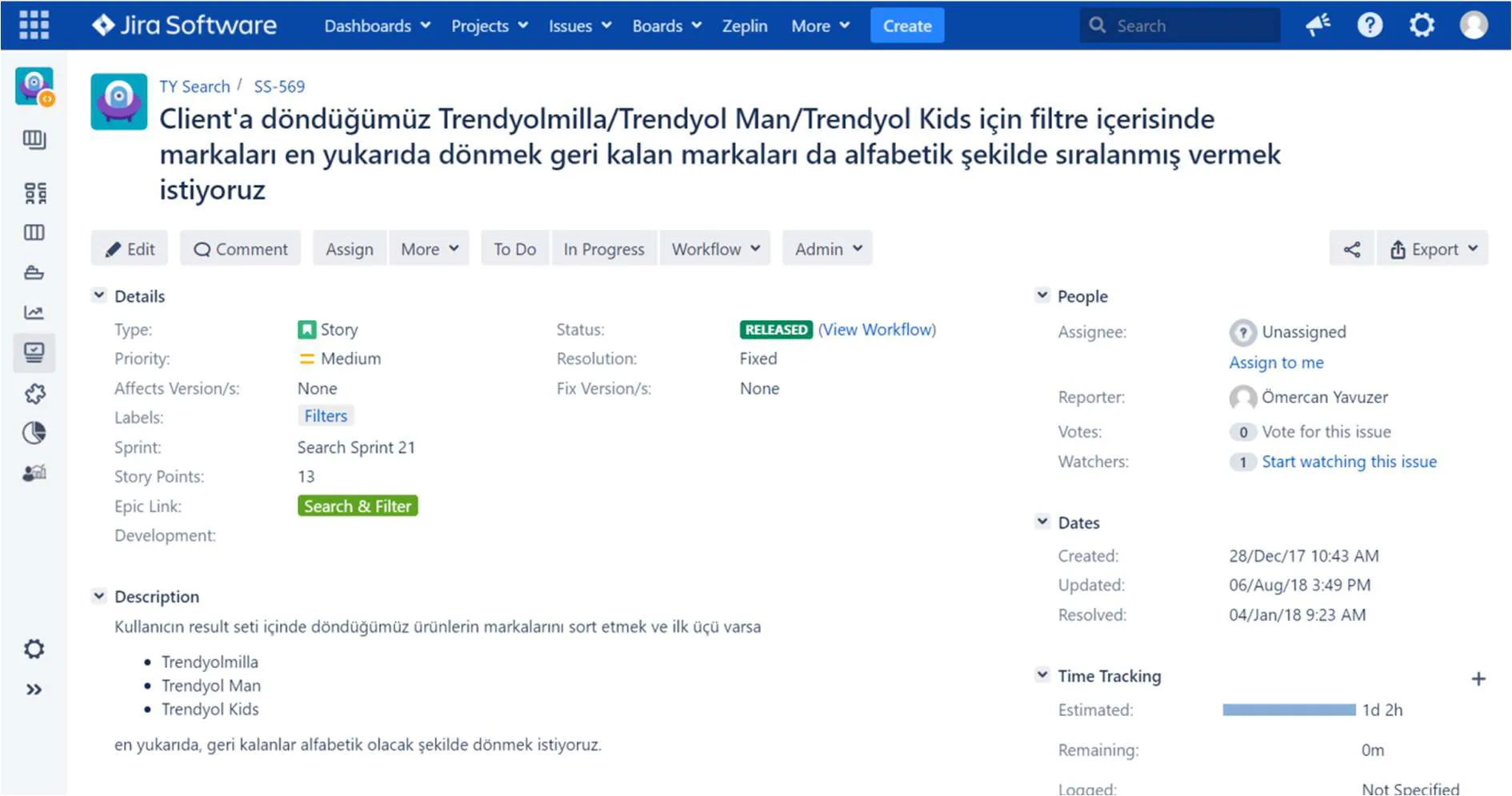Click the Edit button
The image size is (1512, 796).
coord(130,250)
